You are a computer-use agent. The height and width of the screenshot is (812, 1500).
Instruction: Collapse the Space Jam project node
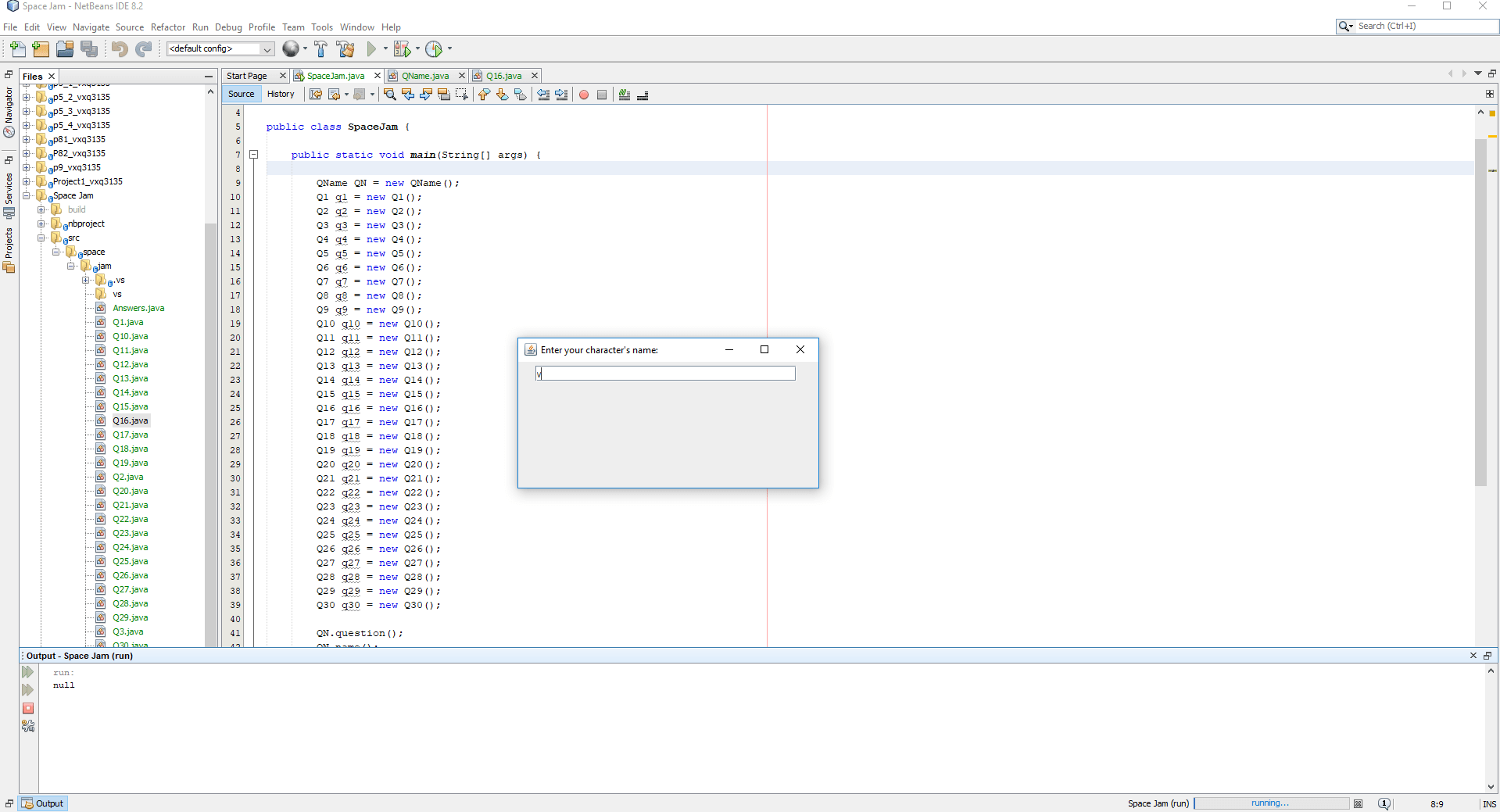(27, 195)
